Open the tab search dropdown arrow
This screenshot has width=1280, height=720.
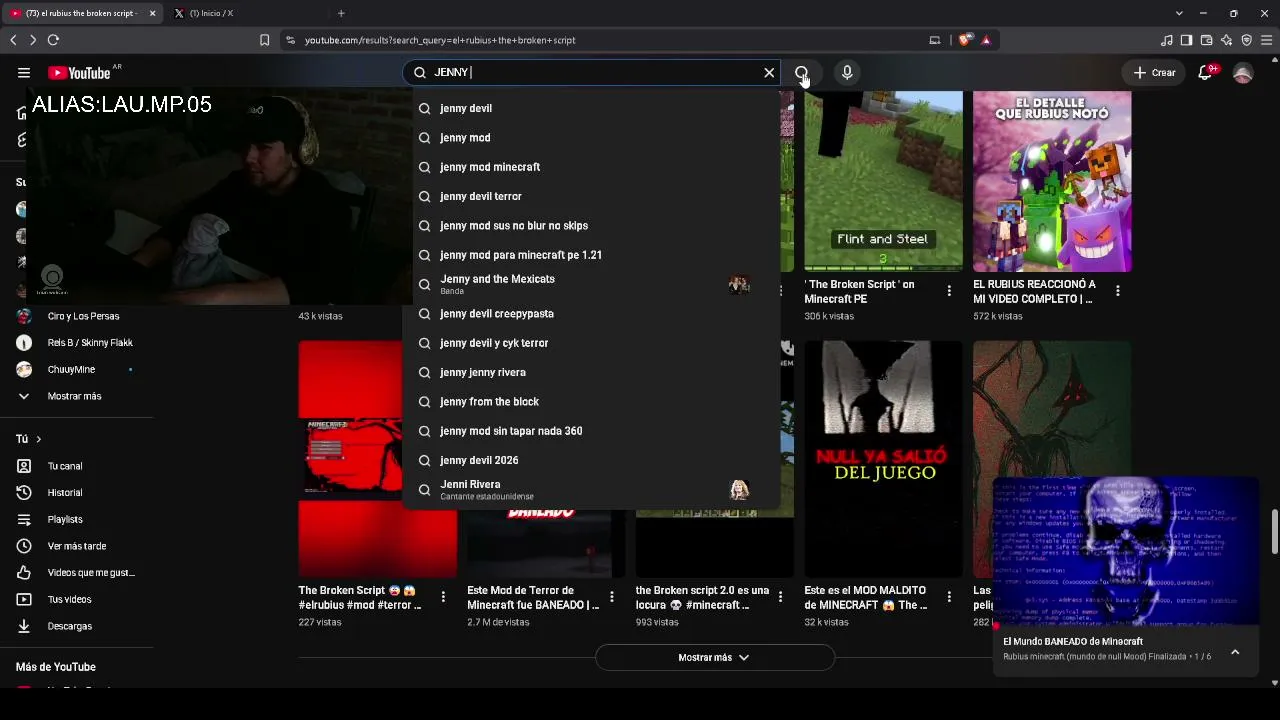click(1179, 13)
